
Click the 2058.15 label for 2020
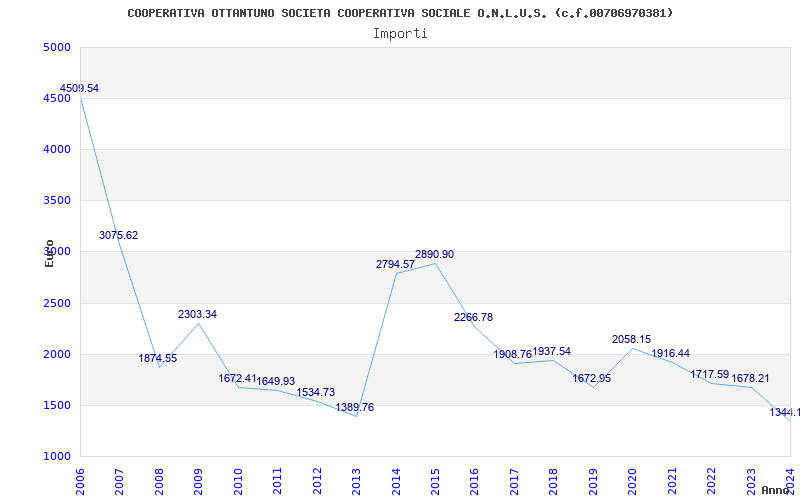click(631, 340)
